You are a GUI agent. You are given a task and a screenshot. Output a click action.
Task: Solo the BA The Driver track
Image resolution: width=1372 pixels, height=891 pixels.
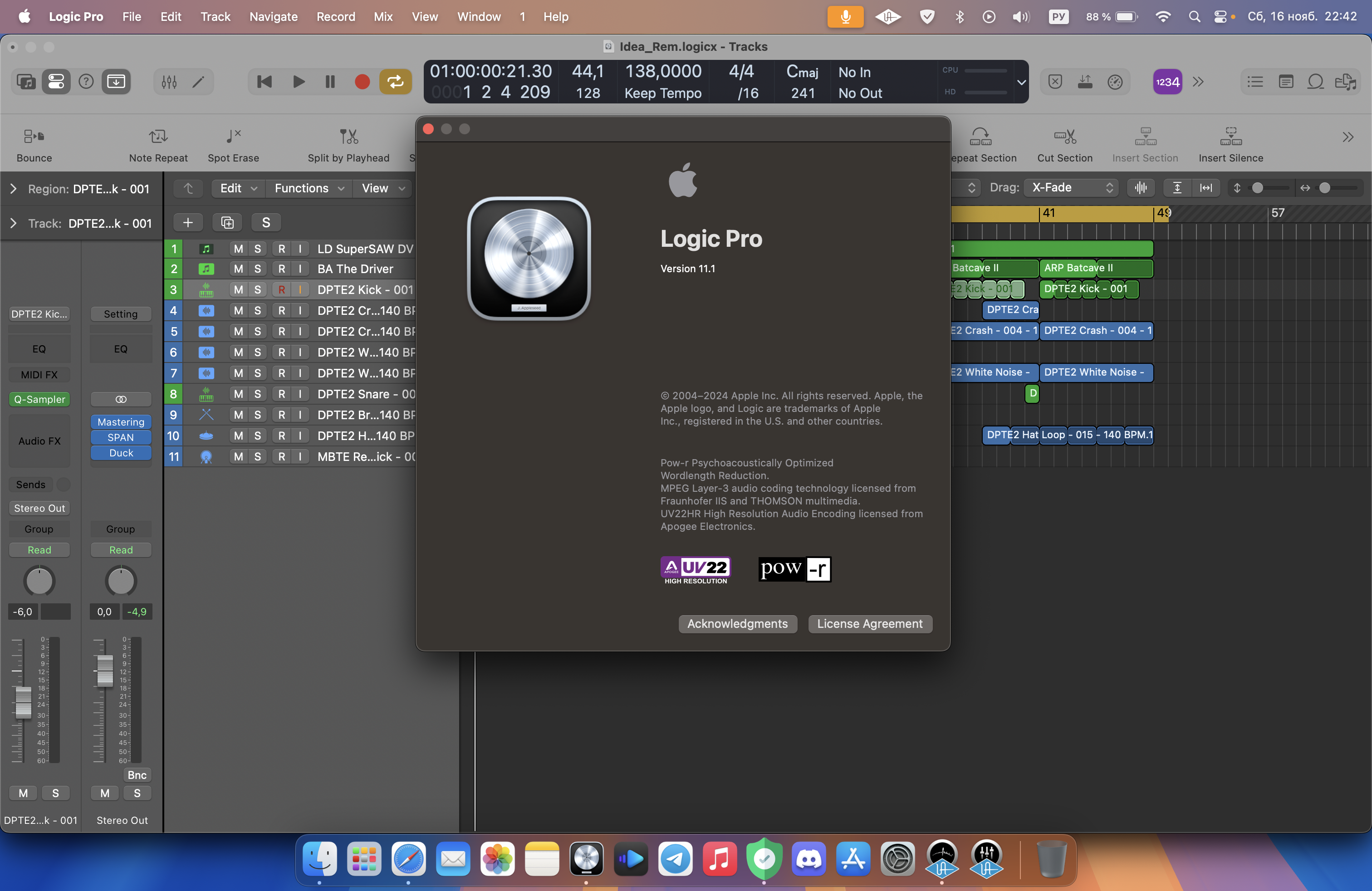258,269
